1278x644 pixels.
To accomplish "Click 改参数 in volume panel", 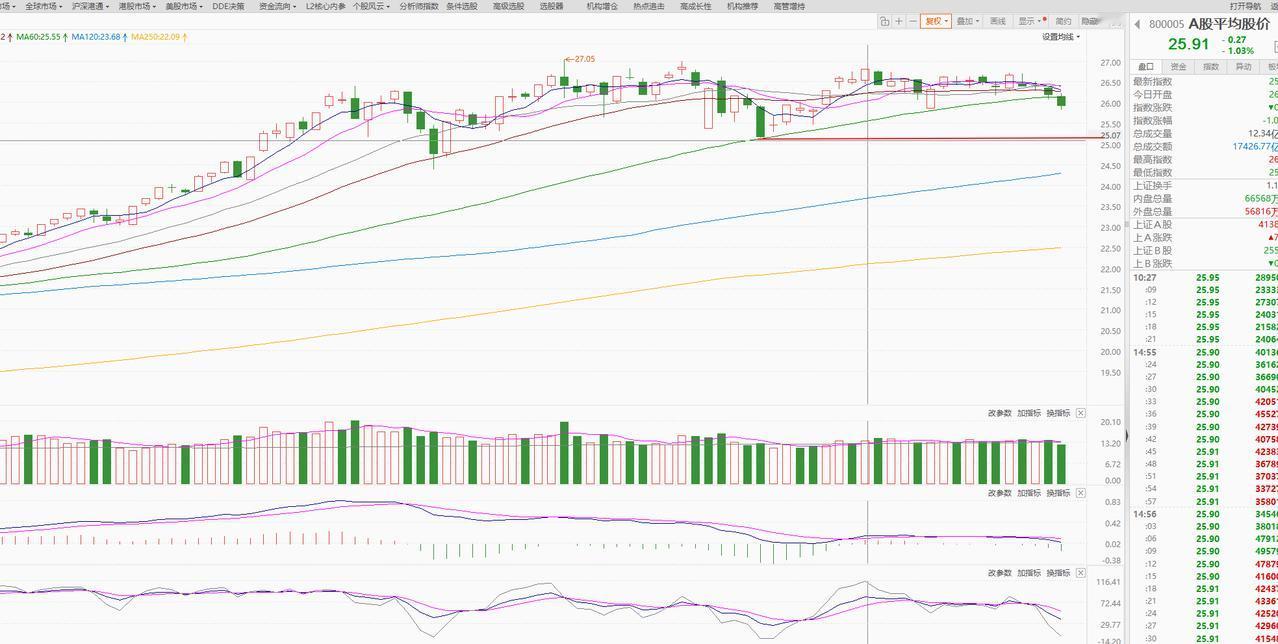I will 1000,413.
